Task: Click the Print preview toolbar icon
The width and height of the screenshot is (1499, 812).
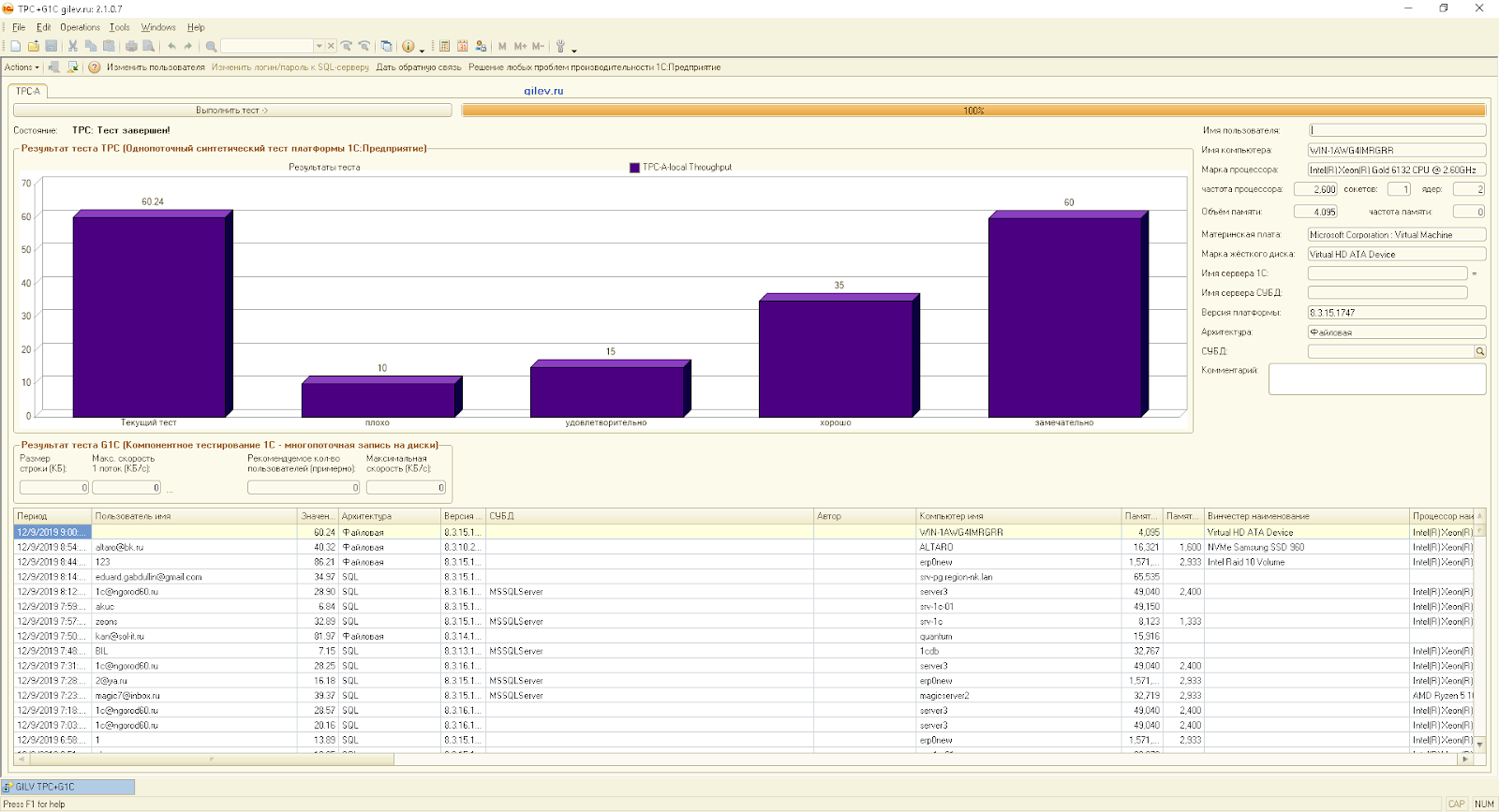Action: [148, 46]
